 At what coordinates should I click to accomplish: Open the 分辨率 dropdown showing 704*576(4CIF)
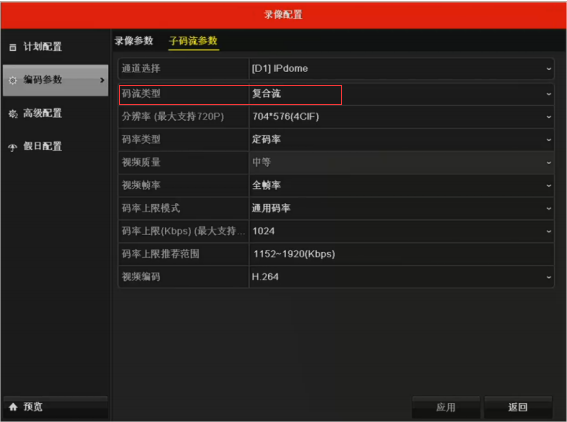[401, 117]
